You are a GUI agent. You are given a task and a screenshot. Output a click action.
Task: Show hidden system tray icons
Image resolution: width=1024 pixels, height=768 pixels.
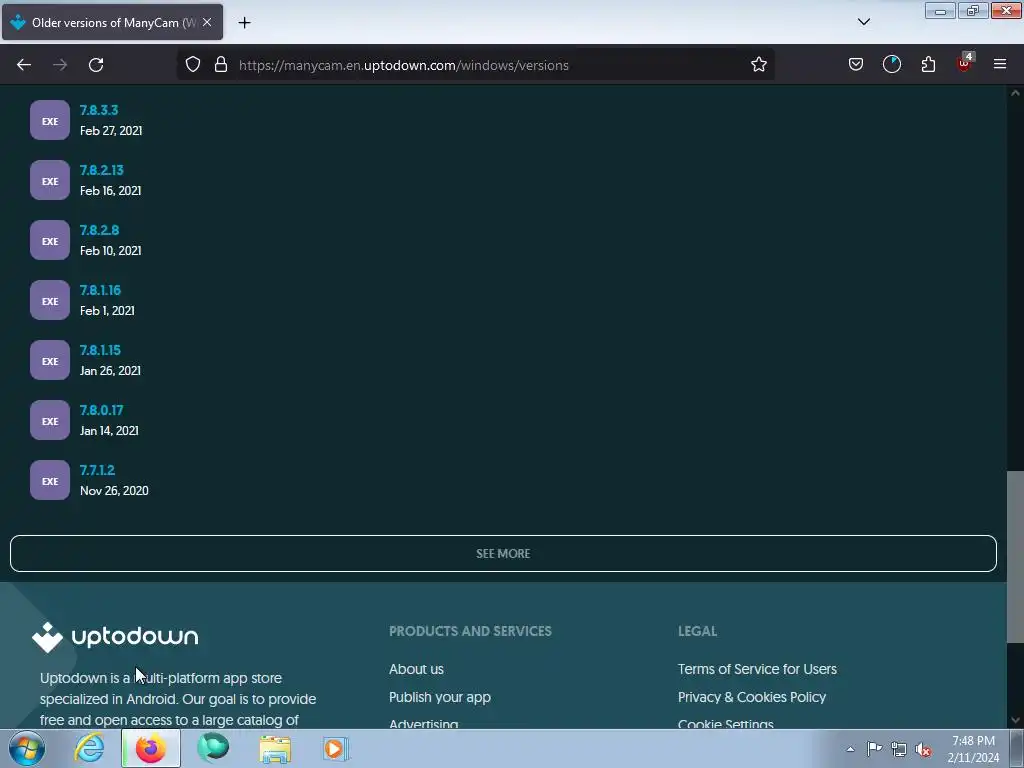[x=850, y=749]
